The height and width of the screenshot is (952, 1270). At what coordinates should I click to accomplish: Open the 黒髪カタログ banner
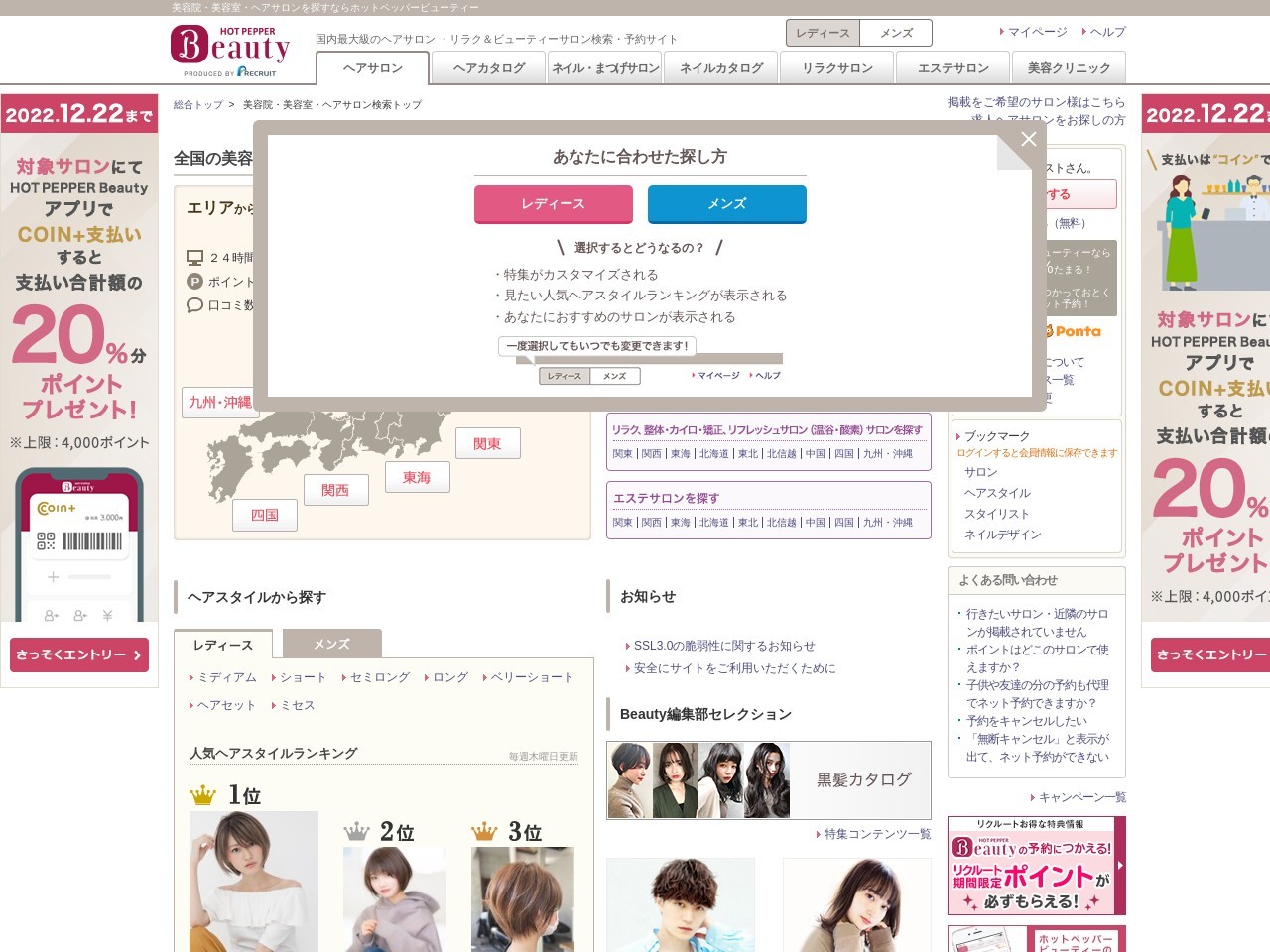click(x=769, y=780)
